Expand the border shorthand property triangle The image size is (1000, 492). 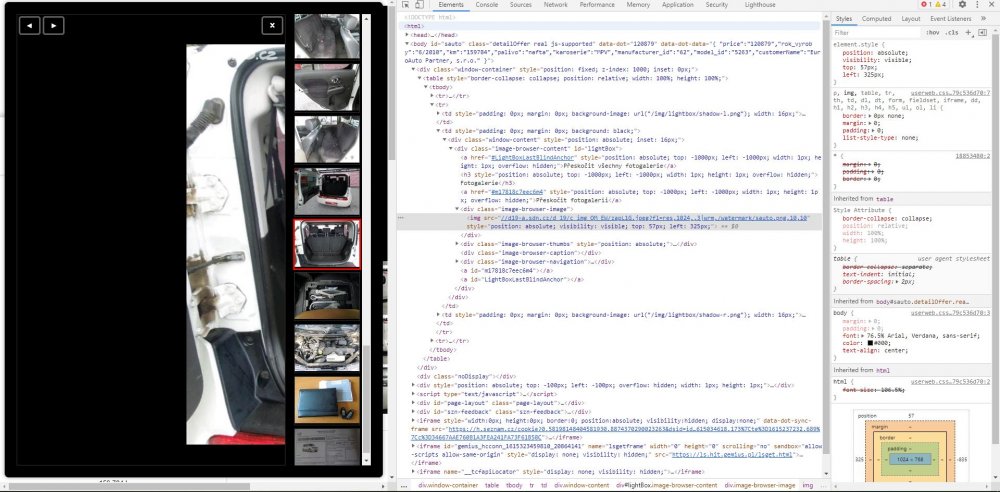click(x=871, y=116)
